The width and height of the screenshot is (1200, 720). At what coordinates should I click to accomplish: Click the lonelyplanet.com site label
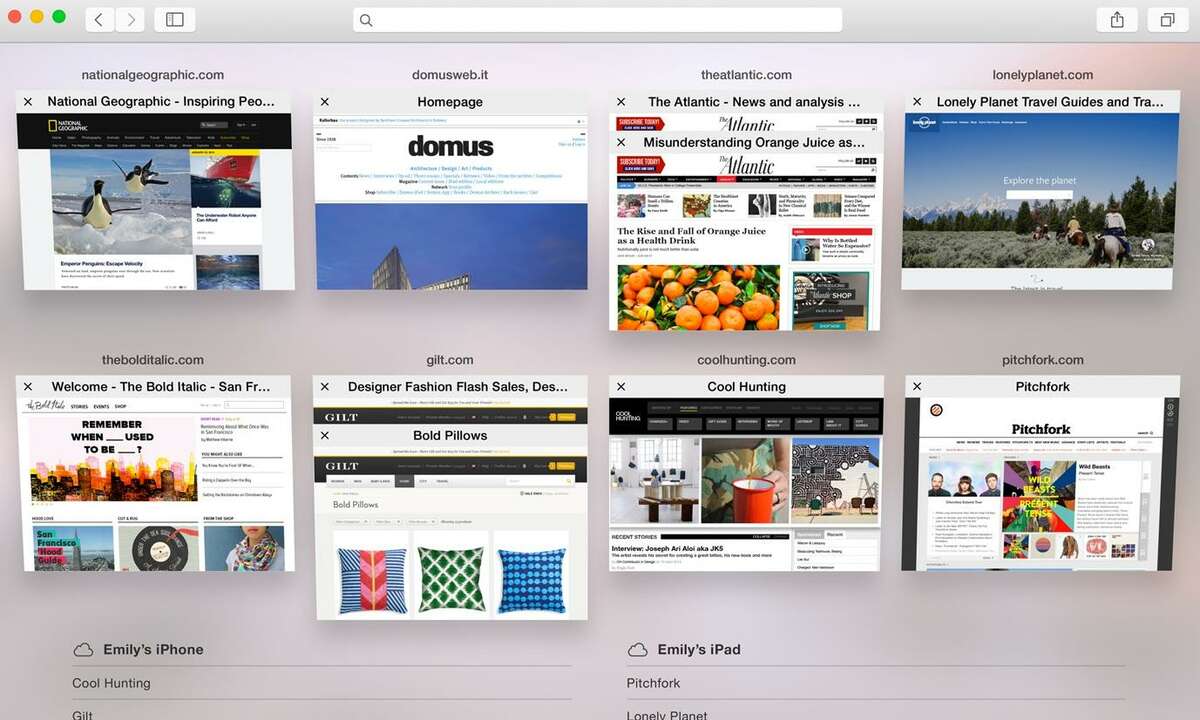click(x=1043, y=75)
